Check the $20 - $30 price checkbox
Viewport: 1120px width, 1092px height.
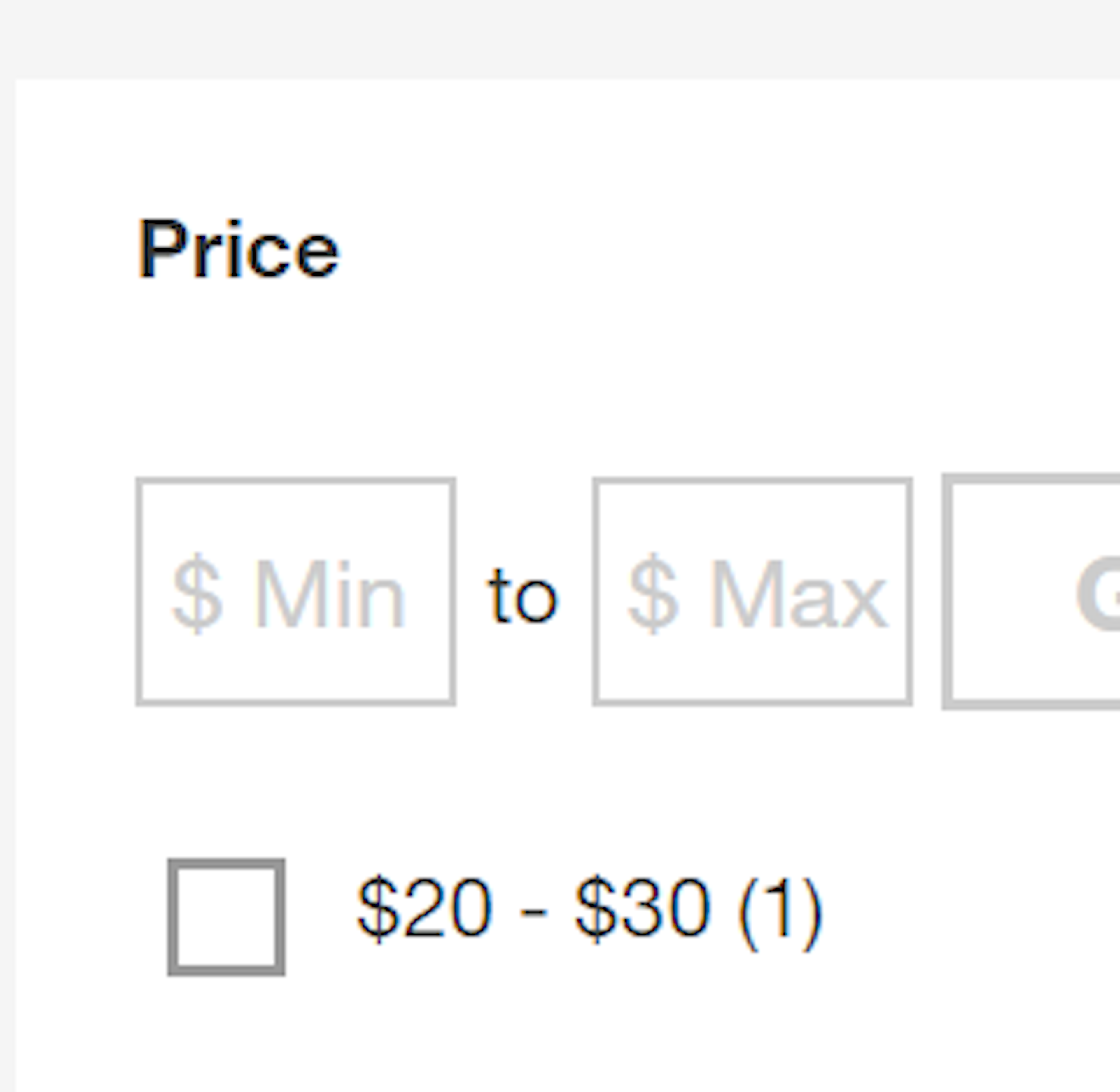point(226,917)
